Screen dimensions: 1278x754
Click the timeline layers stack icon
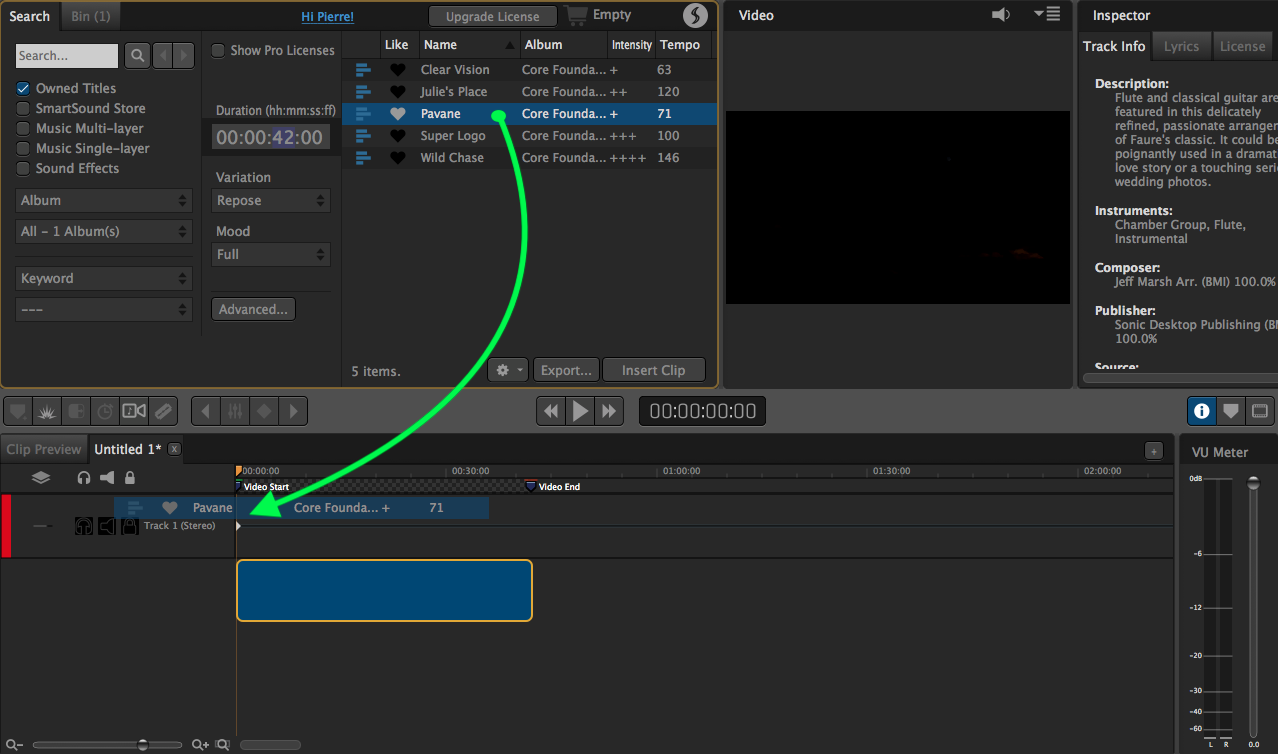tap(41, 478)
